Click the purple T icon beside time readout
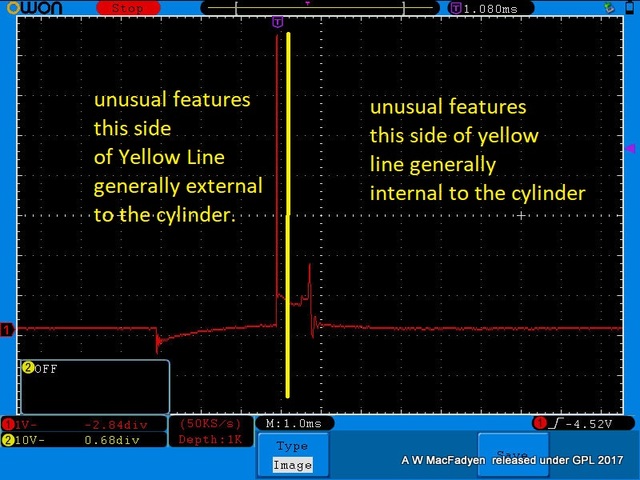Screen dimensions: 640x480 [456, 8]
